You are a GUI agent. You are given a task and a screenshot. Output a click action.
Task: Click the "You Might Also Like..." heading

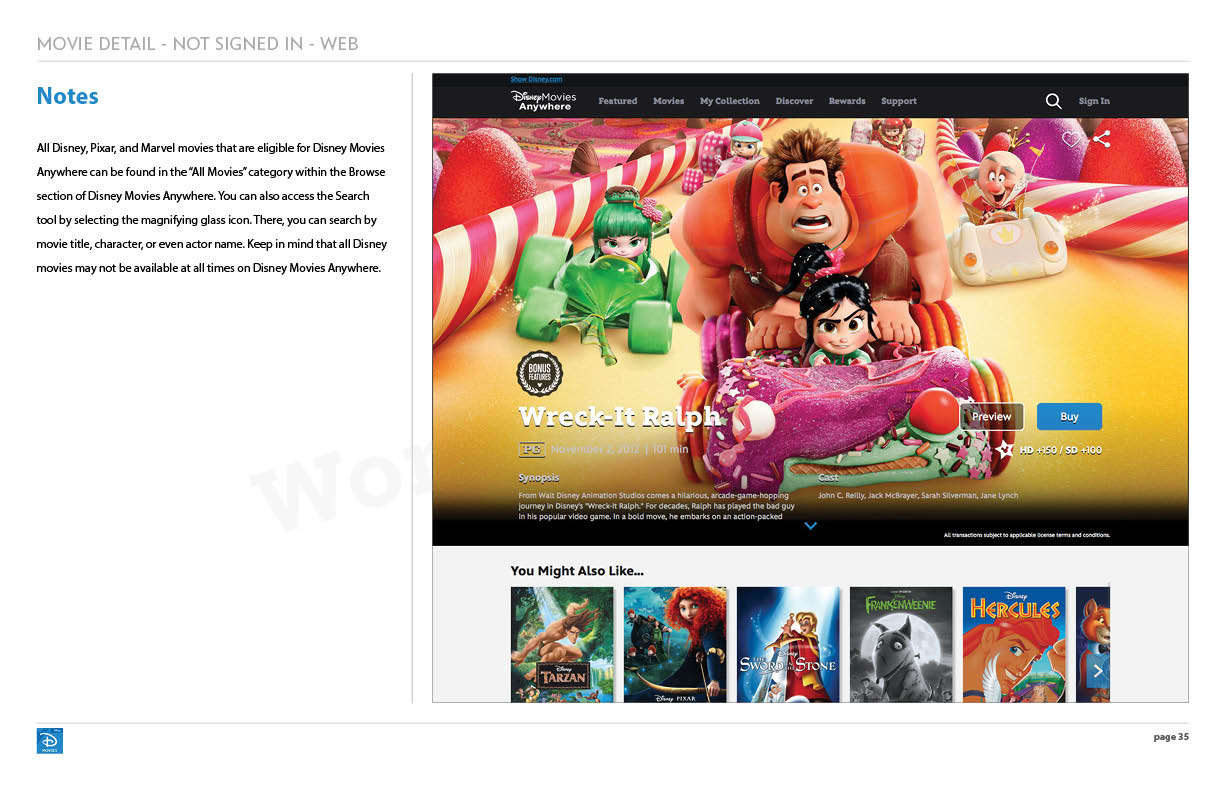point(577,571)
